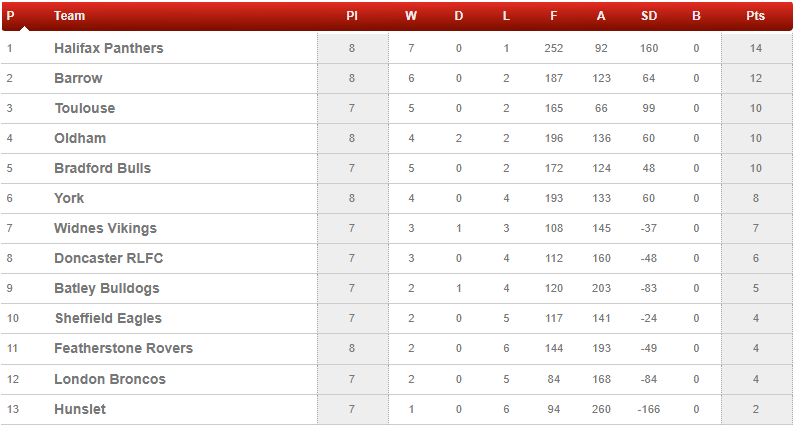The width and height of the screenshot is (796, 430).
Task: Click on Oldham team name
Action: tap(80, 138)
